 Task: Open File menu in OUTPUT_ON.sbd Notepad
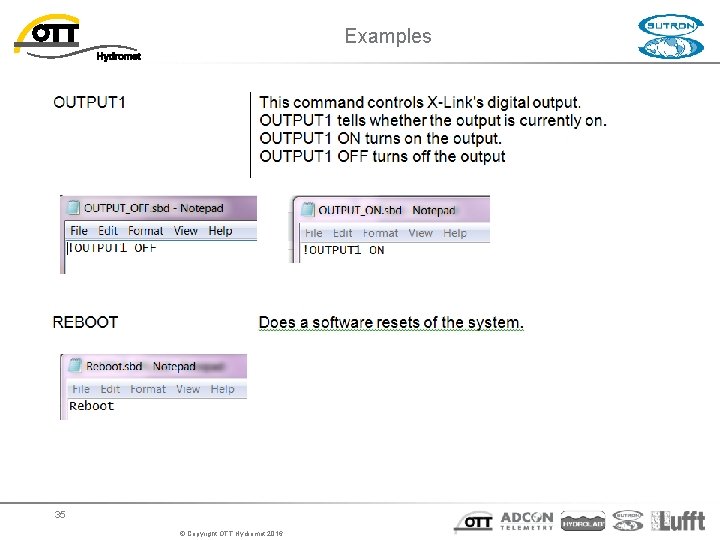[314, 233]
